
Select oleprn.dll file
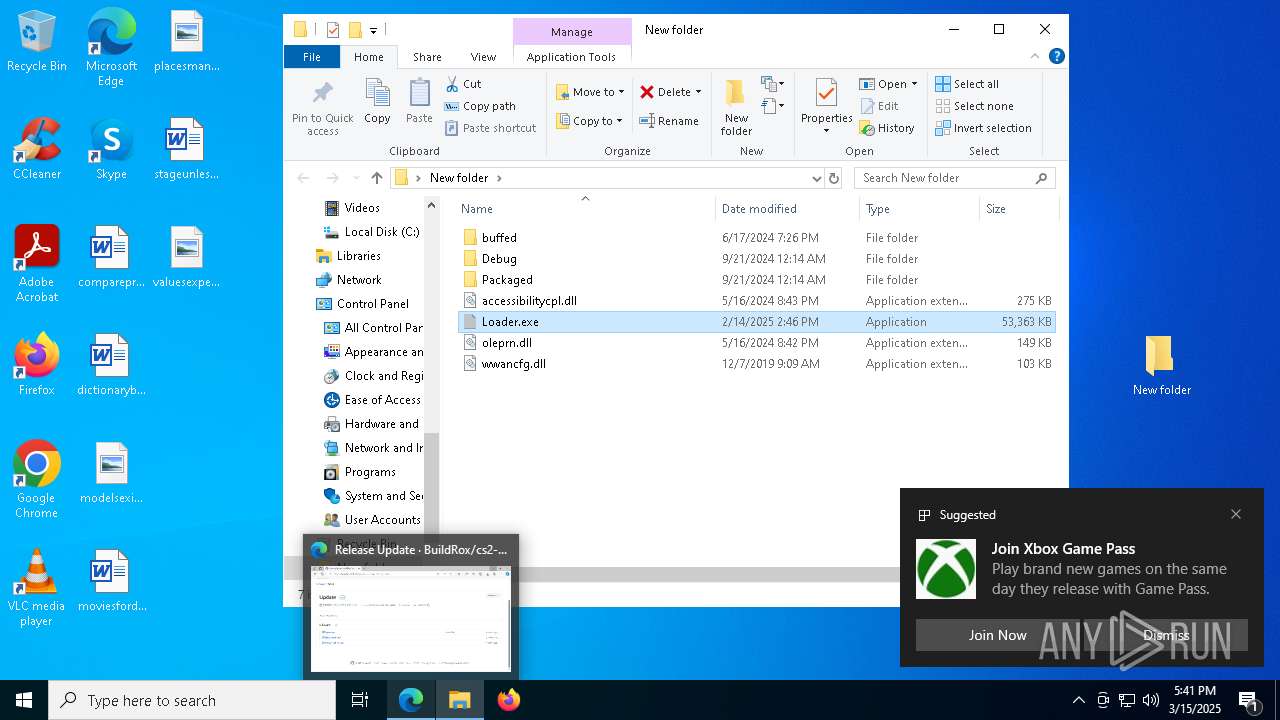[x=756, y=343]
